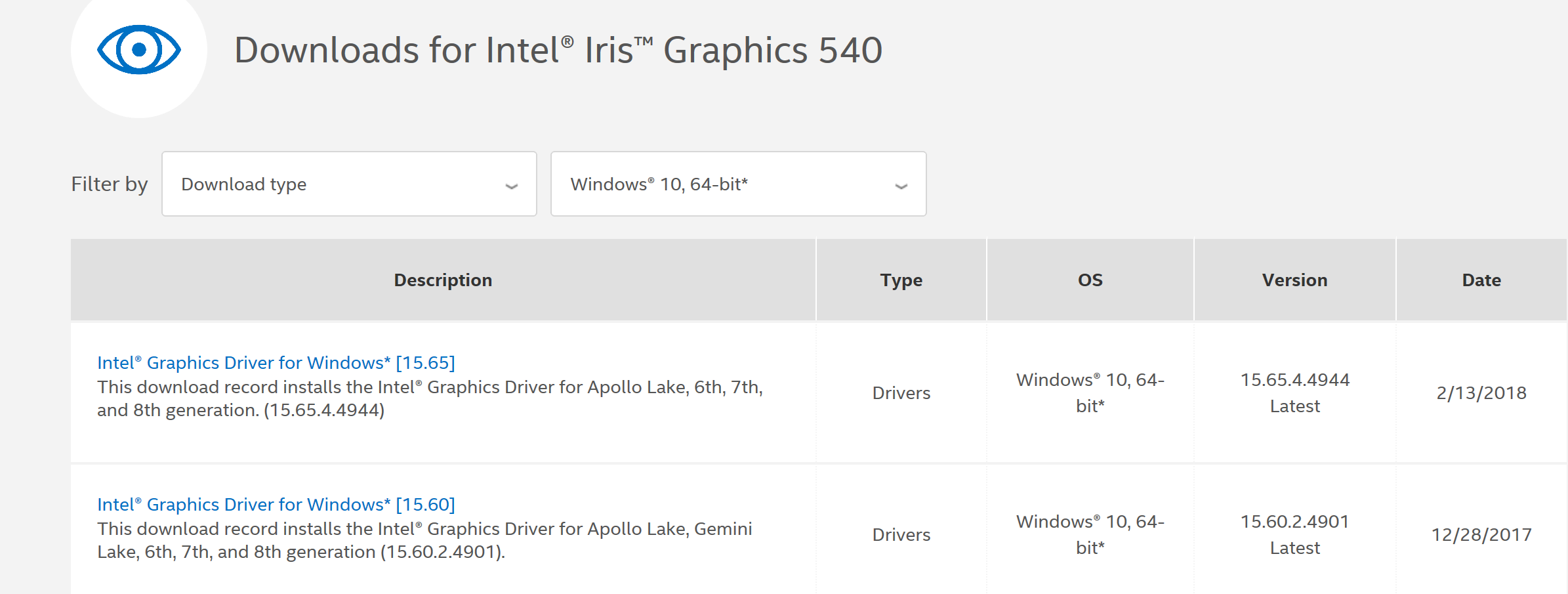Click the 12/28/2017 date cell

tap(1481, 534)
